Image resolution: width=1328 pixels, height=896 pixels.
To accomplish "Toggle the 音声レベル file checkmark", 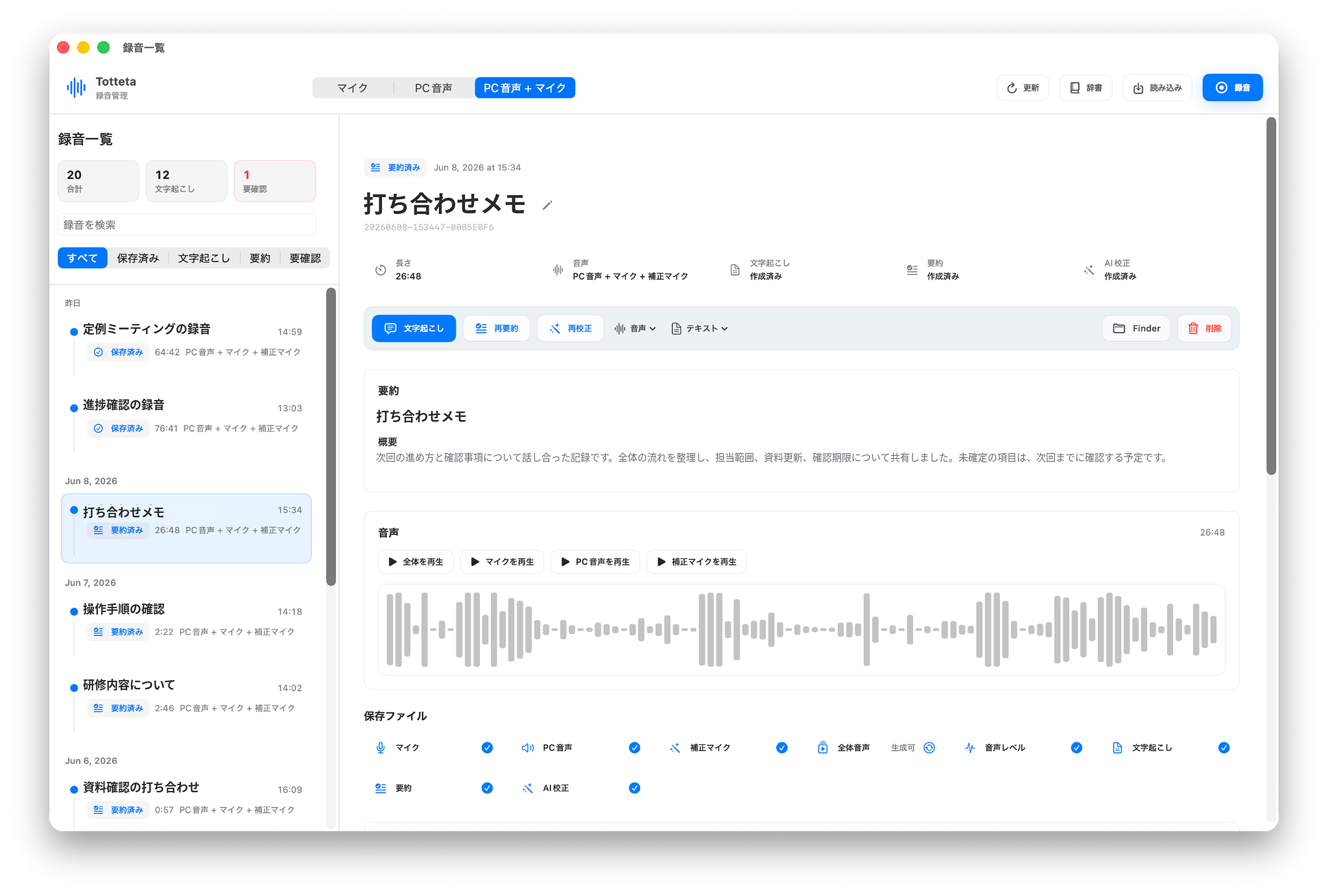I will pyautogui.click(x=1077, y=748).
